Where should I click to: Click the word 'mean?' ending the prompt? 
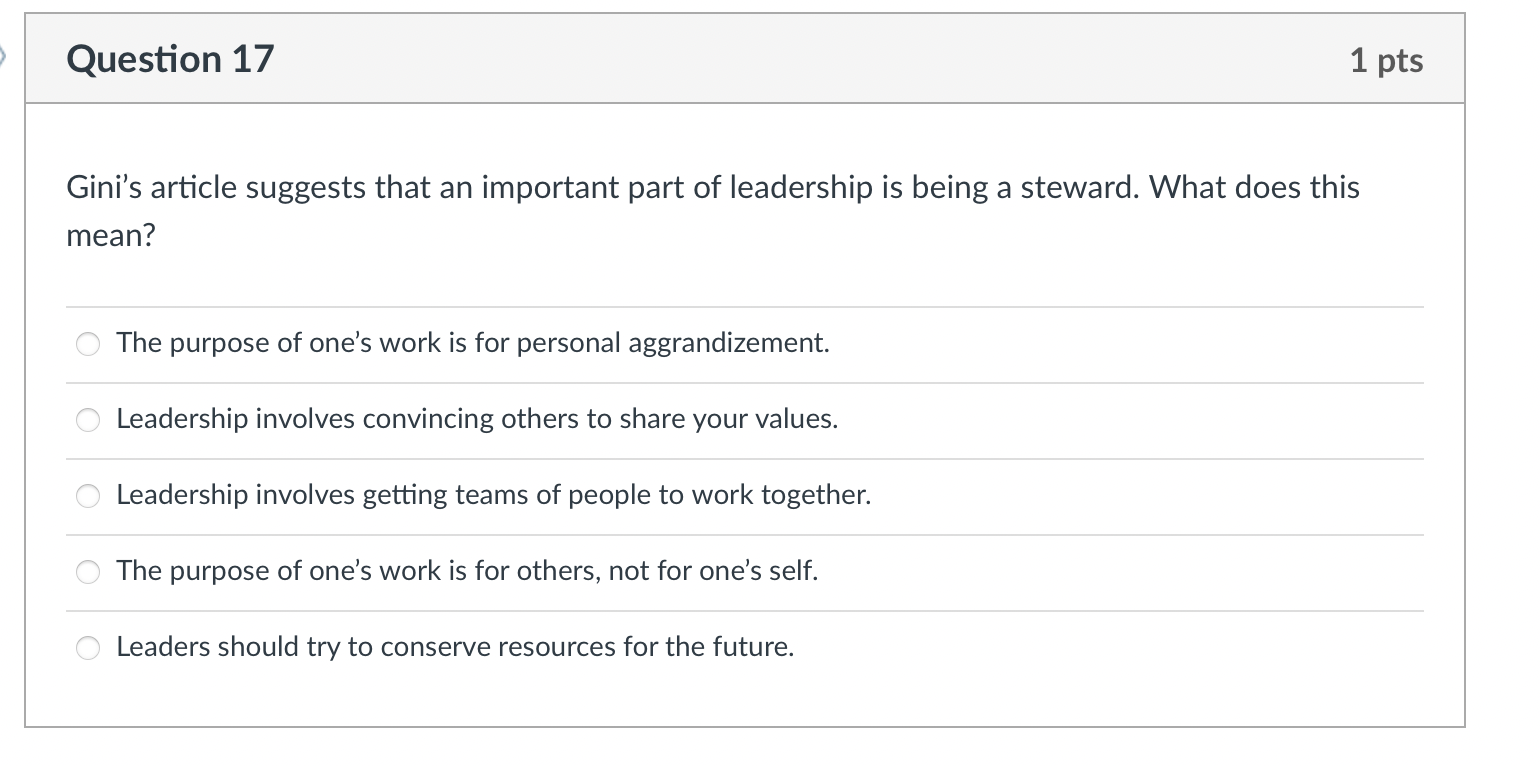point(111,238)
